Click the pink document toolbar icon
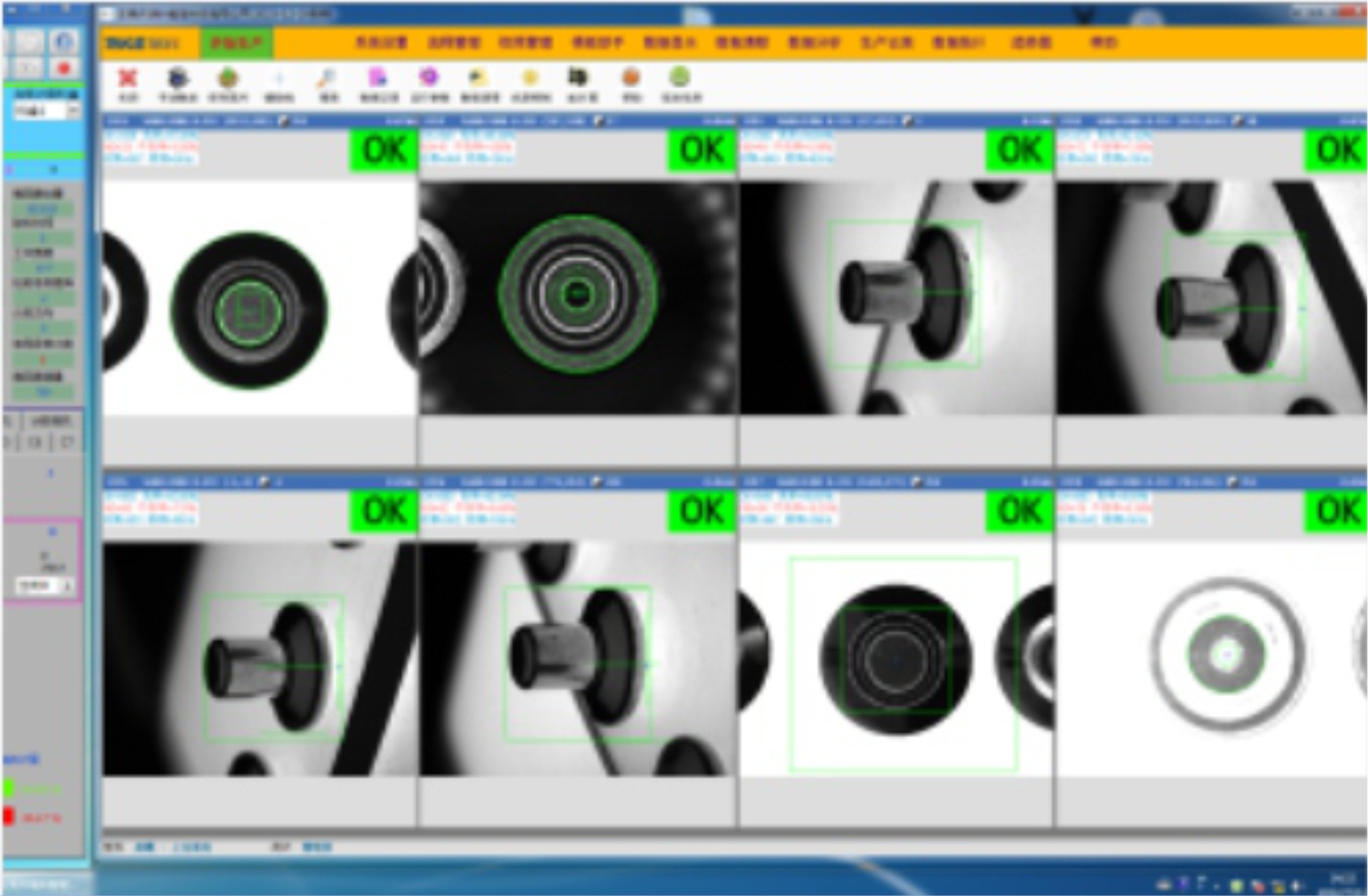The width and height of the screenshot is (1368, 896). 378,78
